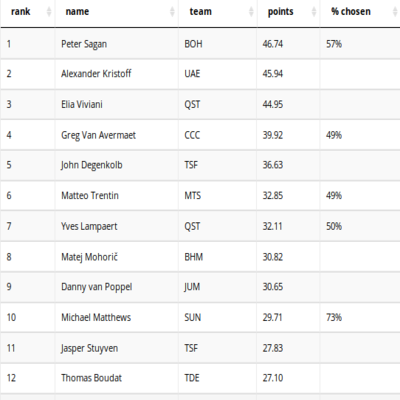The width and height of the screenshot is (400, 400).
Task: Click Michael Matthews' 73% chosen cell
Action: 334,317
